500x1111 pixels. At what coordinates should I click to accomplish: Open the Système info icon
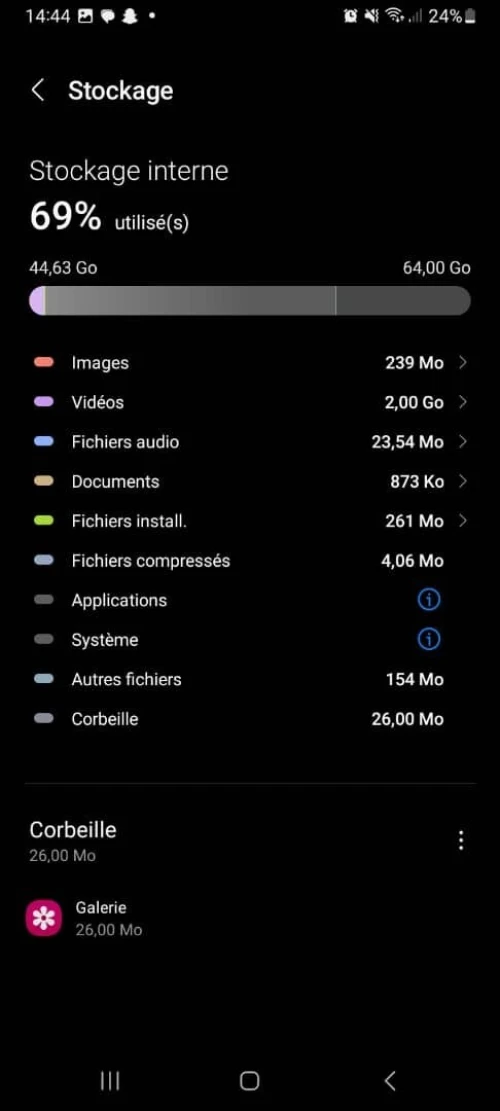point(428,640)
